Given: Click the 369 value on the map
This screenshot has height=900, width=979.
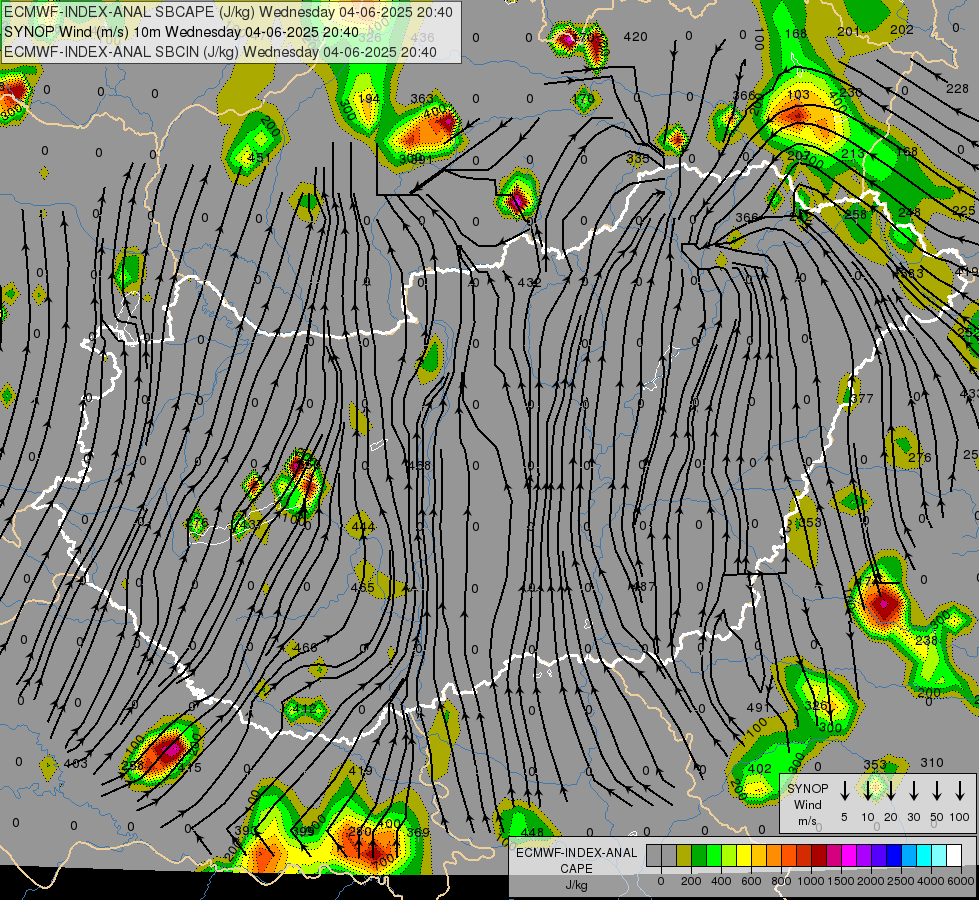Looking at the screenshot, I should pyautogui.click(x=418, y=832).
